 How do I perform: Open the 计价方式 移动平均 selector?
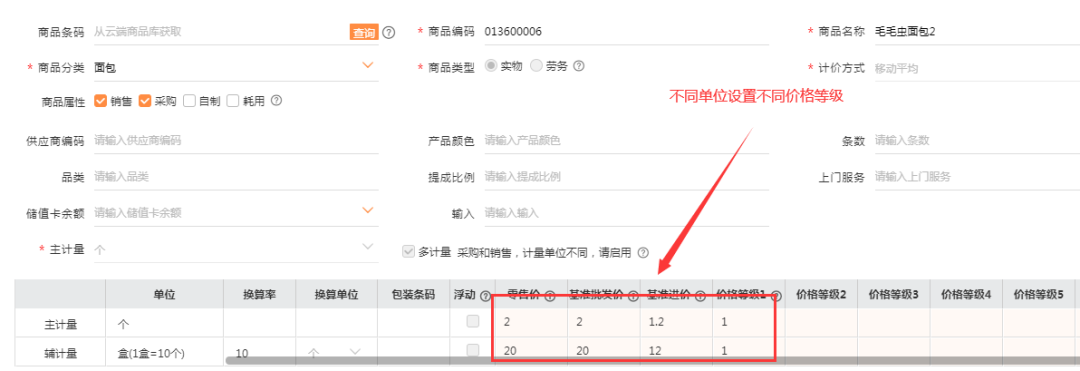tap(977, 68)
